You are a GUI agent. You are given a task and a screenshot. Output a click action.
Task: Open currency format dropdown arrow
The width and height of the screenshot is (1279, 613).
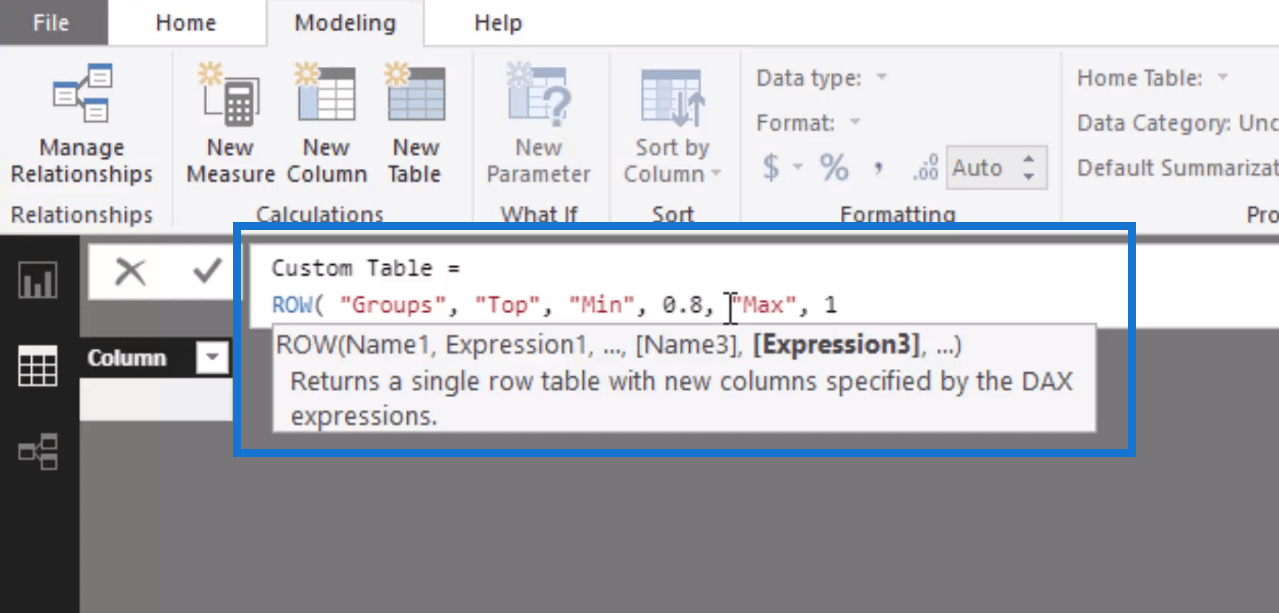pos(798,168)
